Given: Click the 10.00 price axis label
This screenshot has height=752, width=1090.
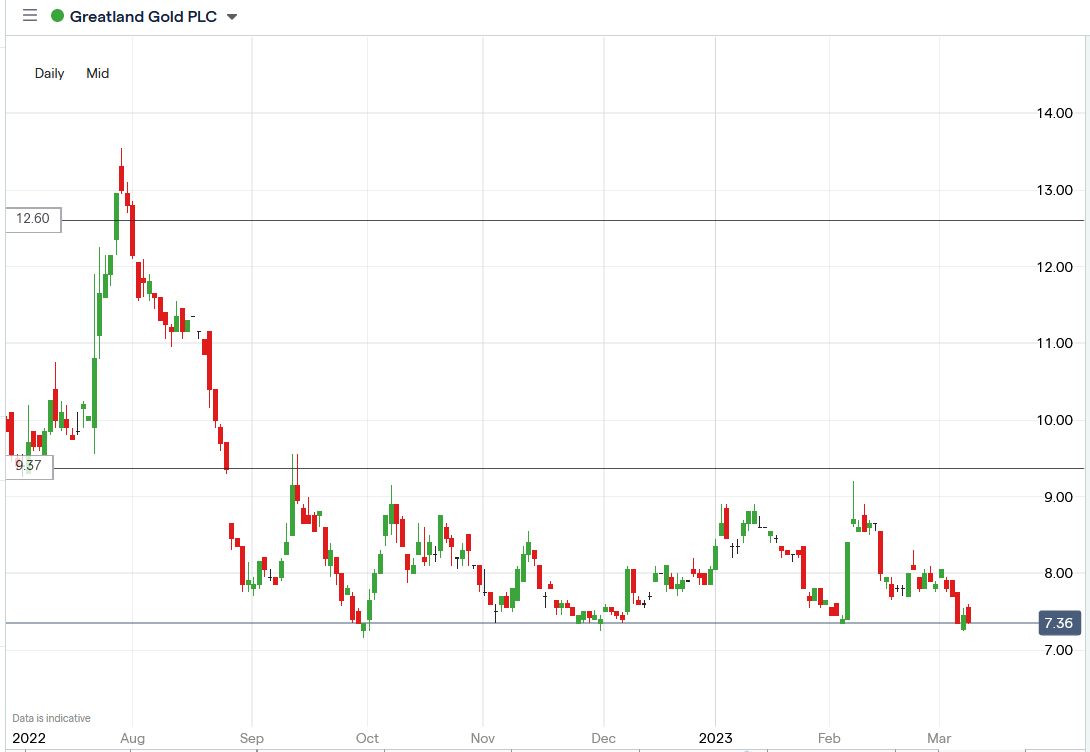Looking at the screenshot, I should pos(1055,420).
